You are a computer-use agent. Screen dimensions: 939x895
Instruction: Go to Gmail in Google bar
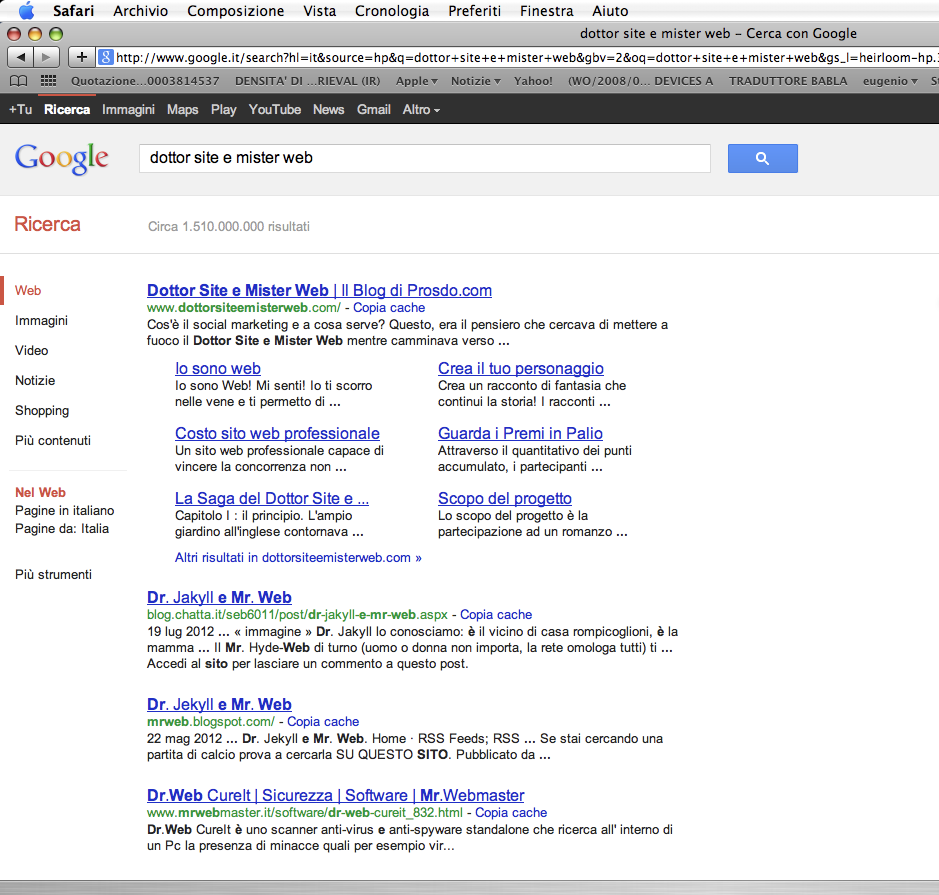(374, 110)
